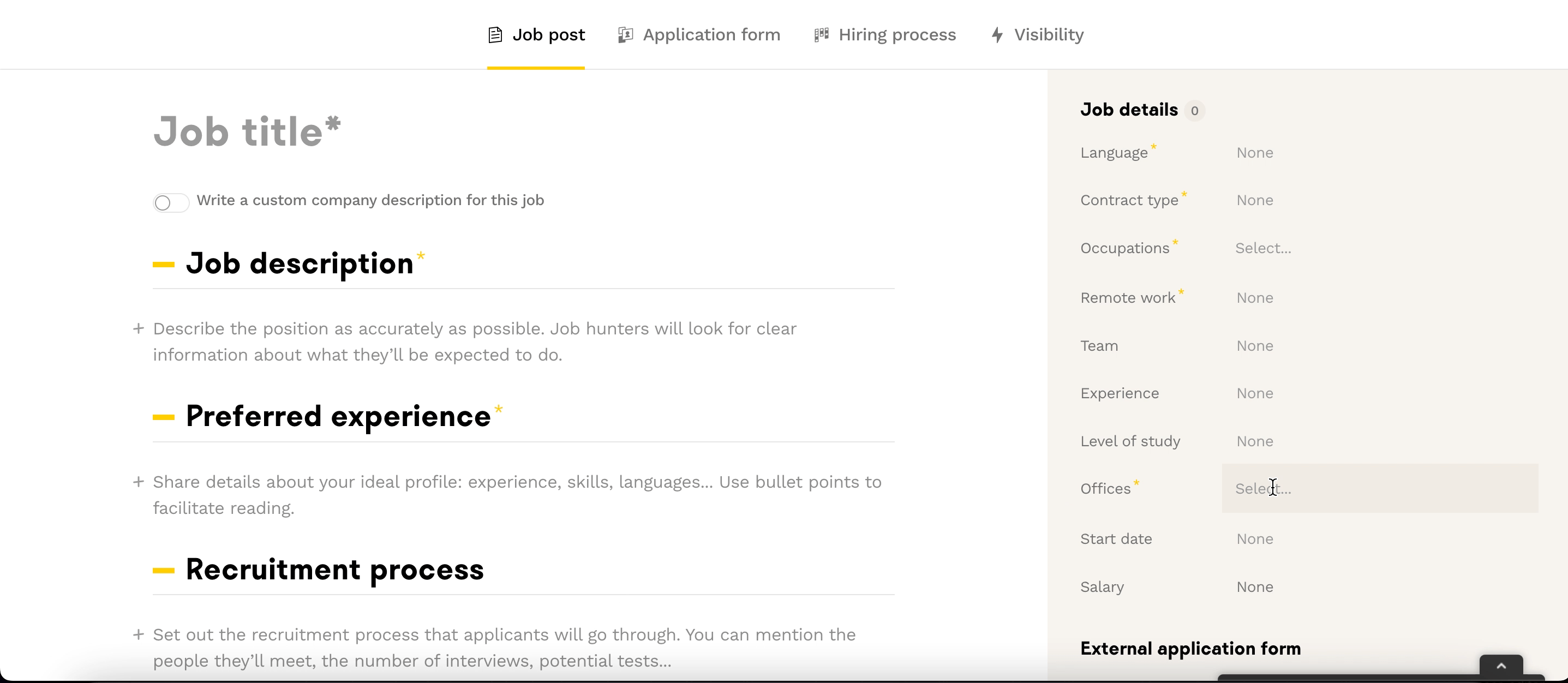Switch to the Application form tab
The image size is (1568, 683).
711,35
